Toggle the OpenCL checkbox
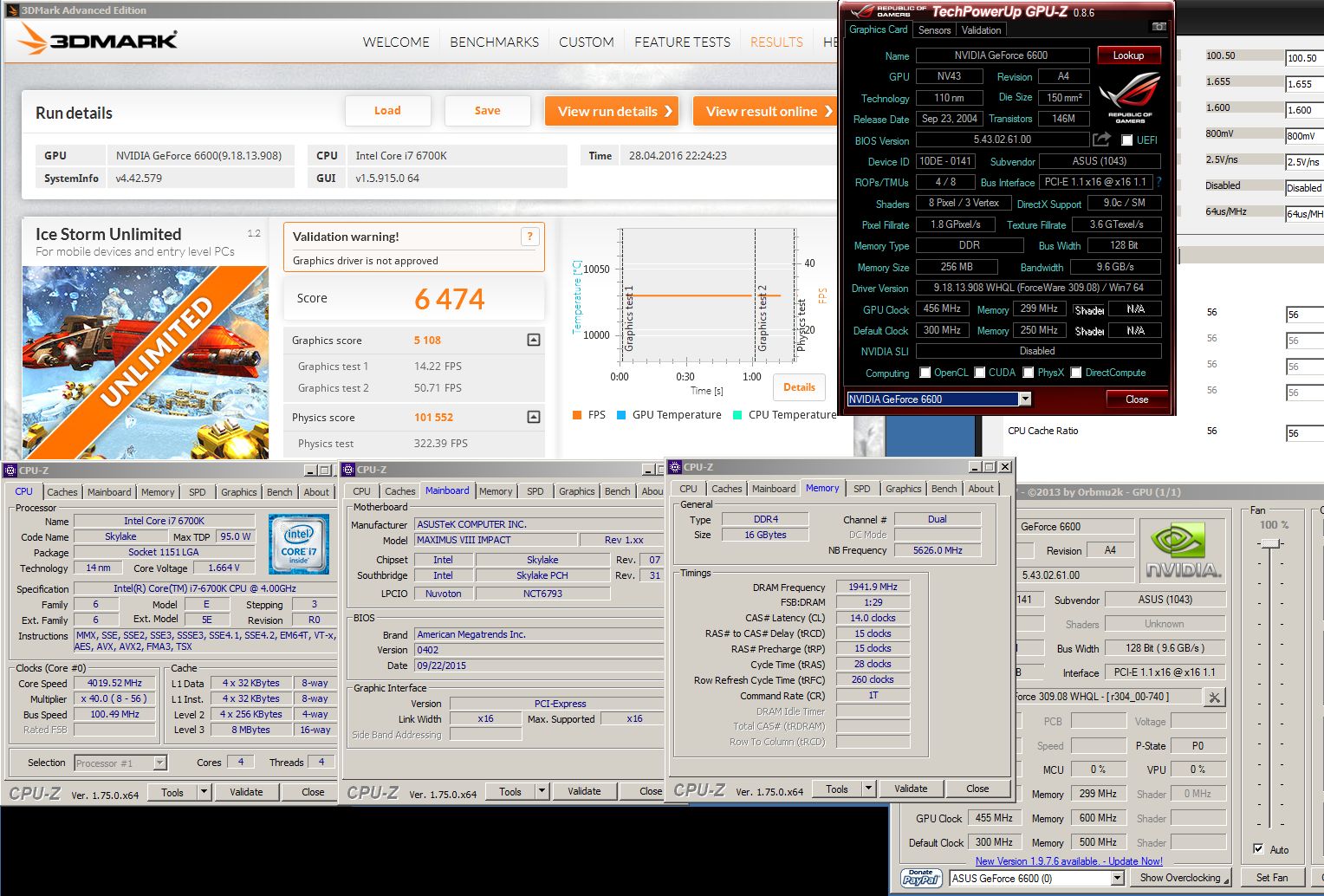This screenshot has width=1324, height=896. (x=925, y=373)
